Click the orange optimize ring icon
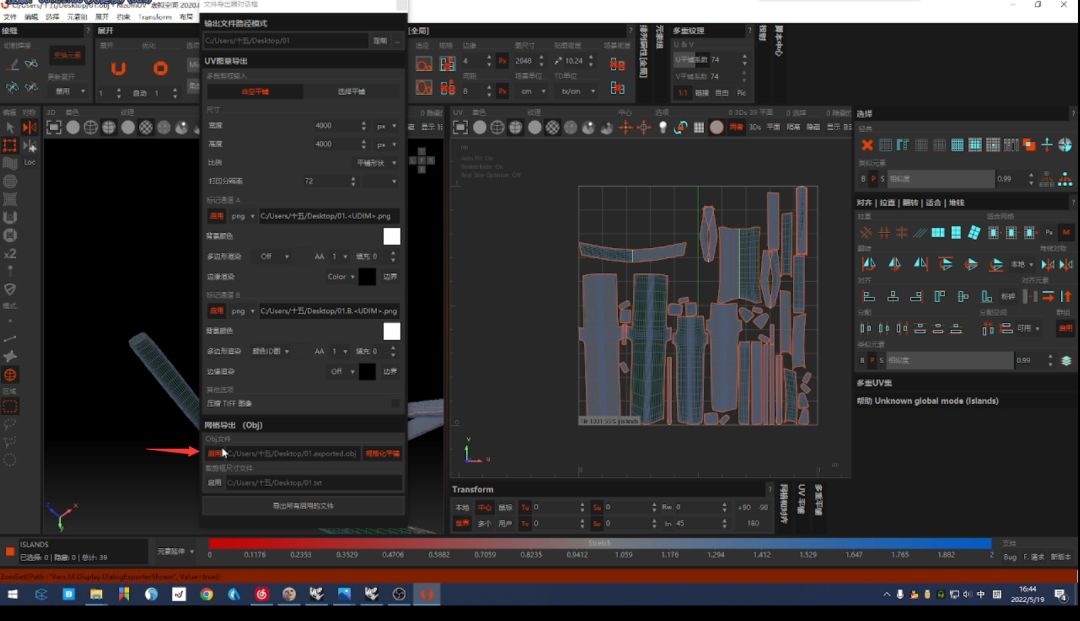This screenshot has width=1080, height=621. (x=160, y=68)
